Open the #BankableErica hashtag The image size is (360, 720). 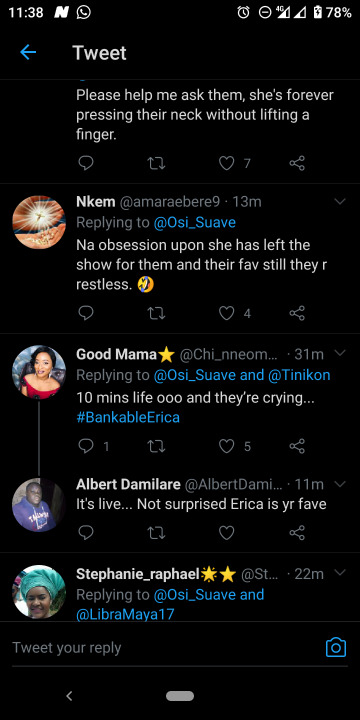click(x=128, y=417)
